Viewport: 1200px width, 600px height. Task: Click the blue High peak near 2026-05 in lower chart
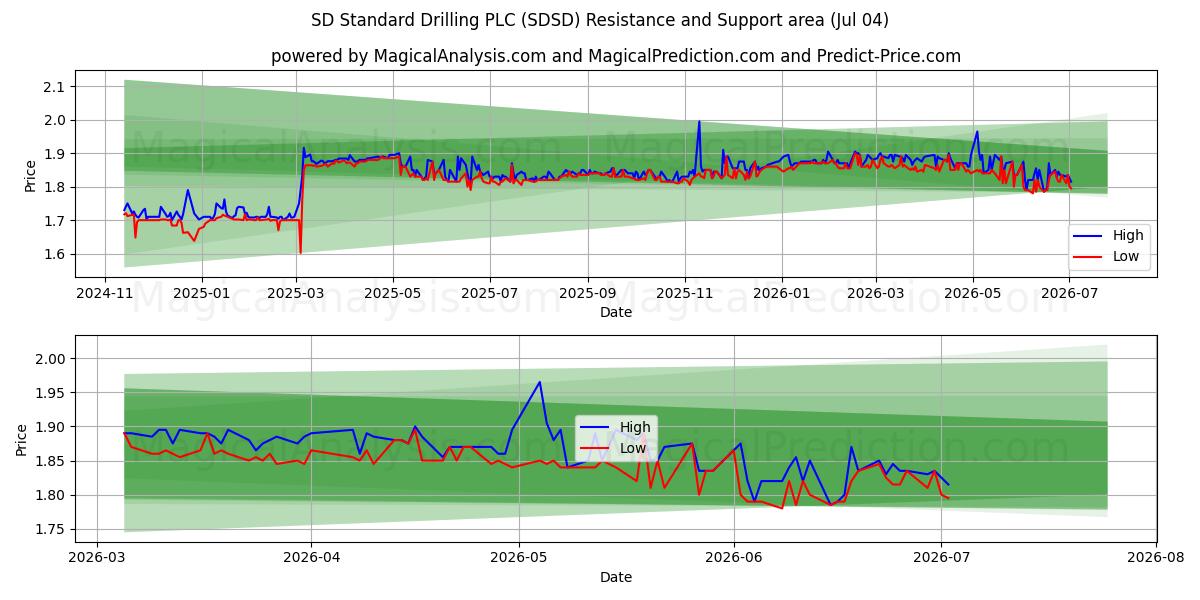(x=540, y=382)
